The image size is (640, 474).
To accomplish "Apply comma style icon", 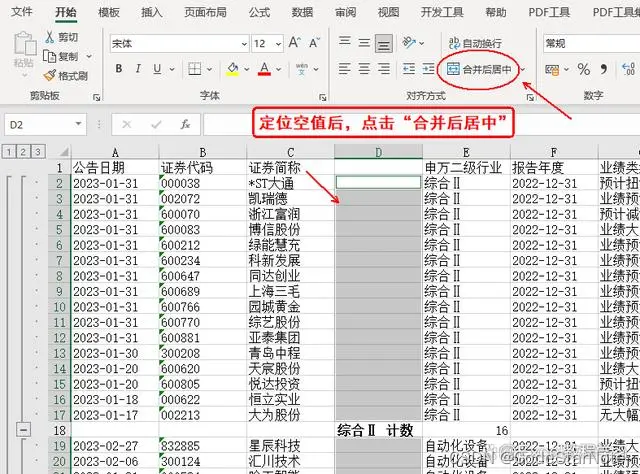I will [604, 69].
